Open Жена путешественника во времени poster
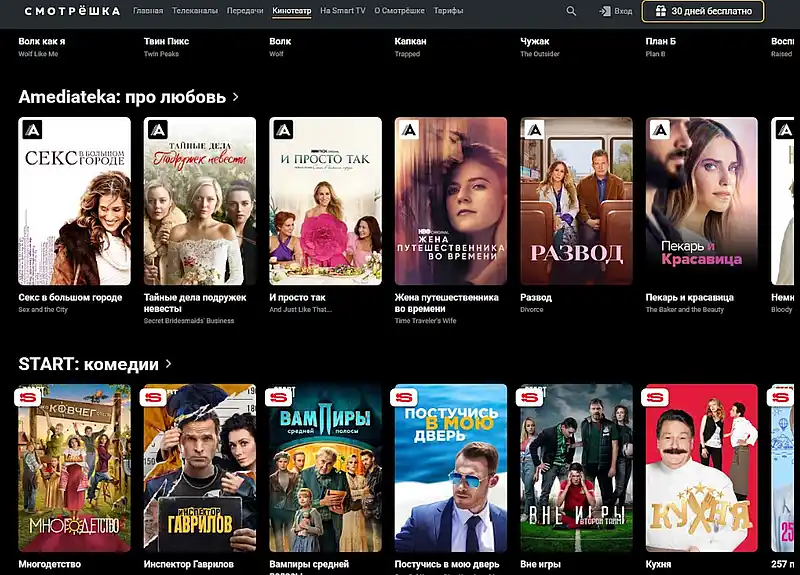This screenshot has height=575, width=800. tap(451, 201)
